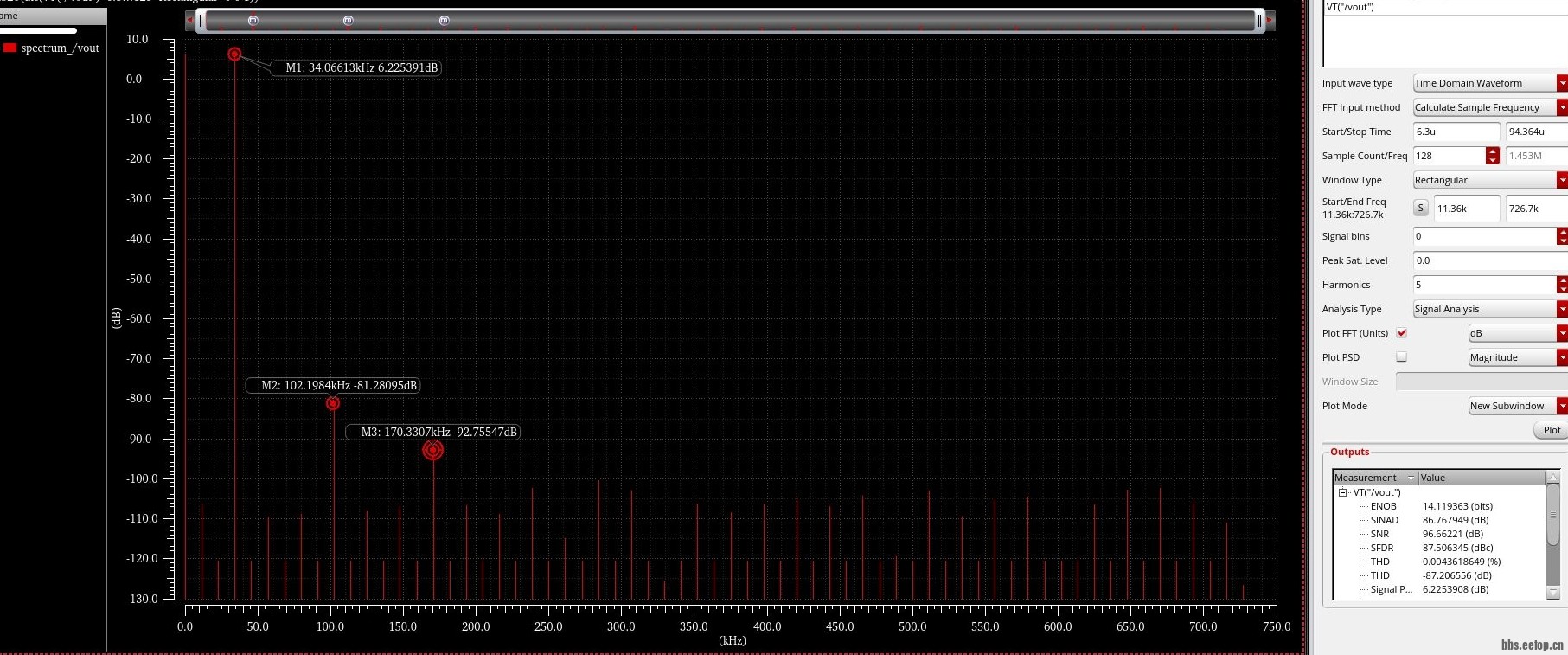Click the right scroll arrow of the zoom bar

coord(1270,21)
